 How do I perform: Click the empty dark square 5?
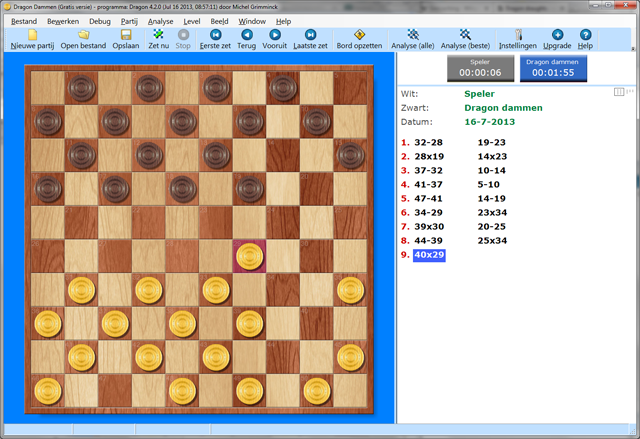click(x=350, y=88)
